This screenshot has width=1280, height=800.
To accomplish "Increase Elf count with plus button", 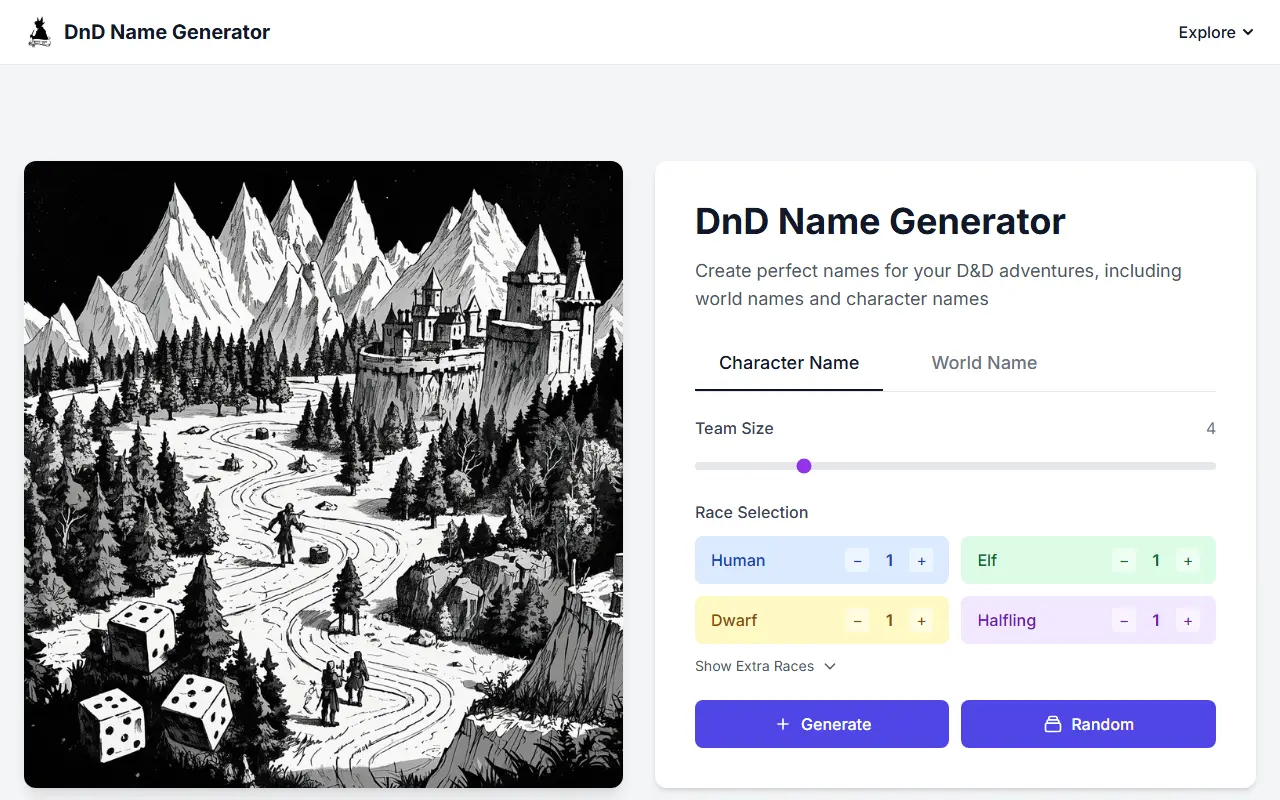I will pyautogui.click(x=1188, y=560).
